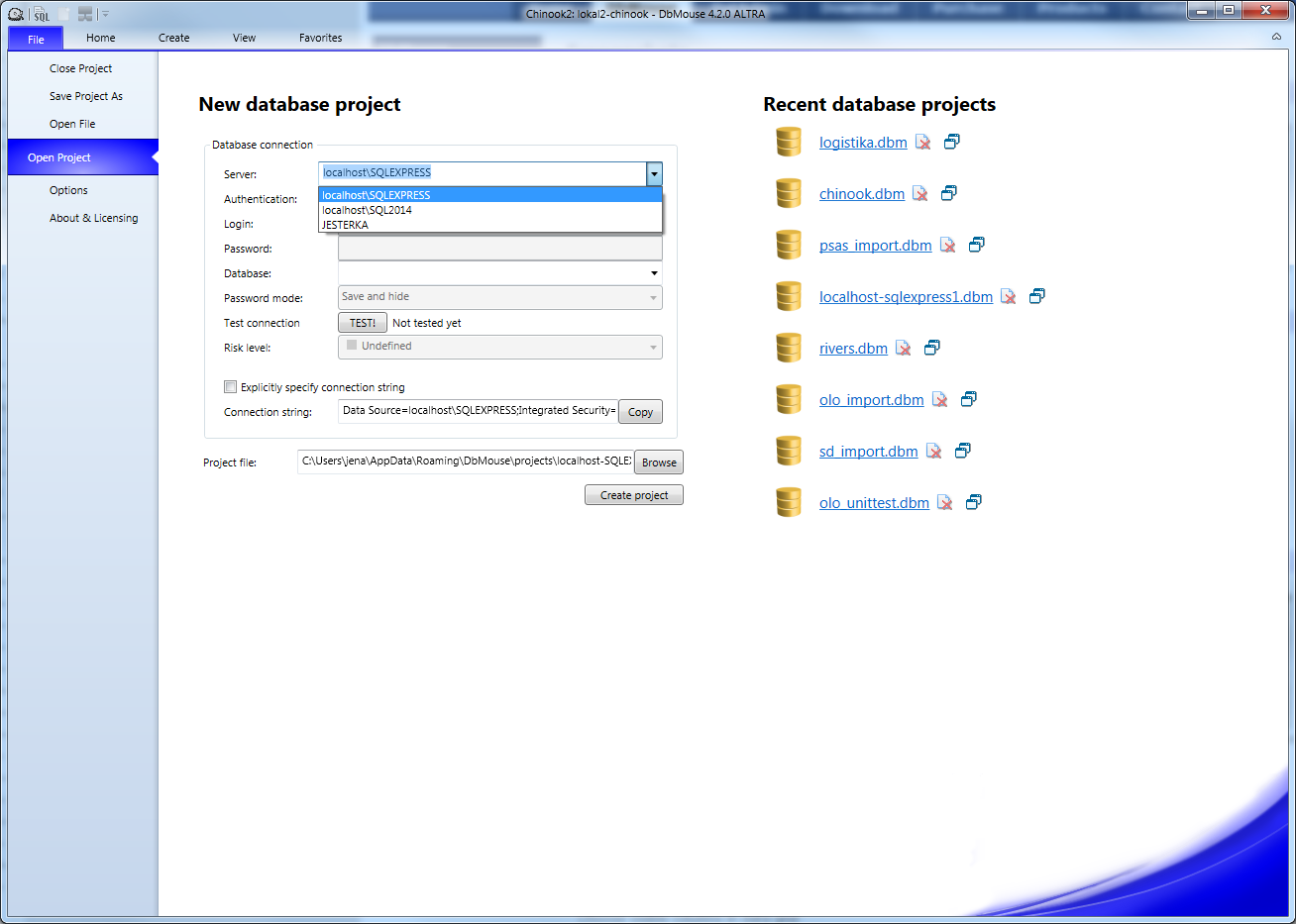Open the olo_import.dbm project link
Viewport: 1296px width, 924px height.
coord(872,400)
